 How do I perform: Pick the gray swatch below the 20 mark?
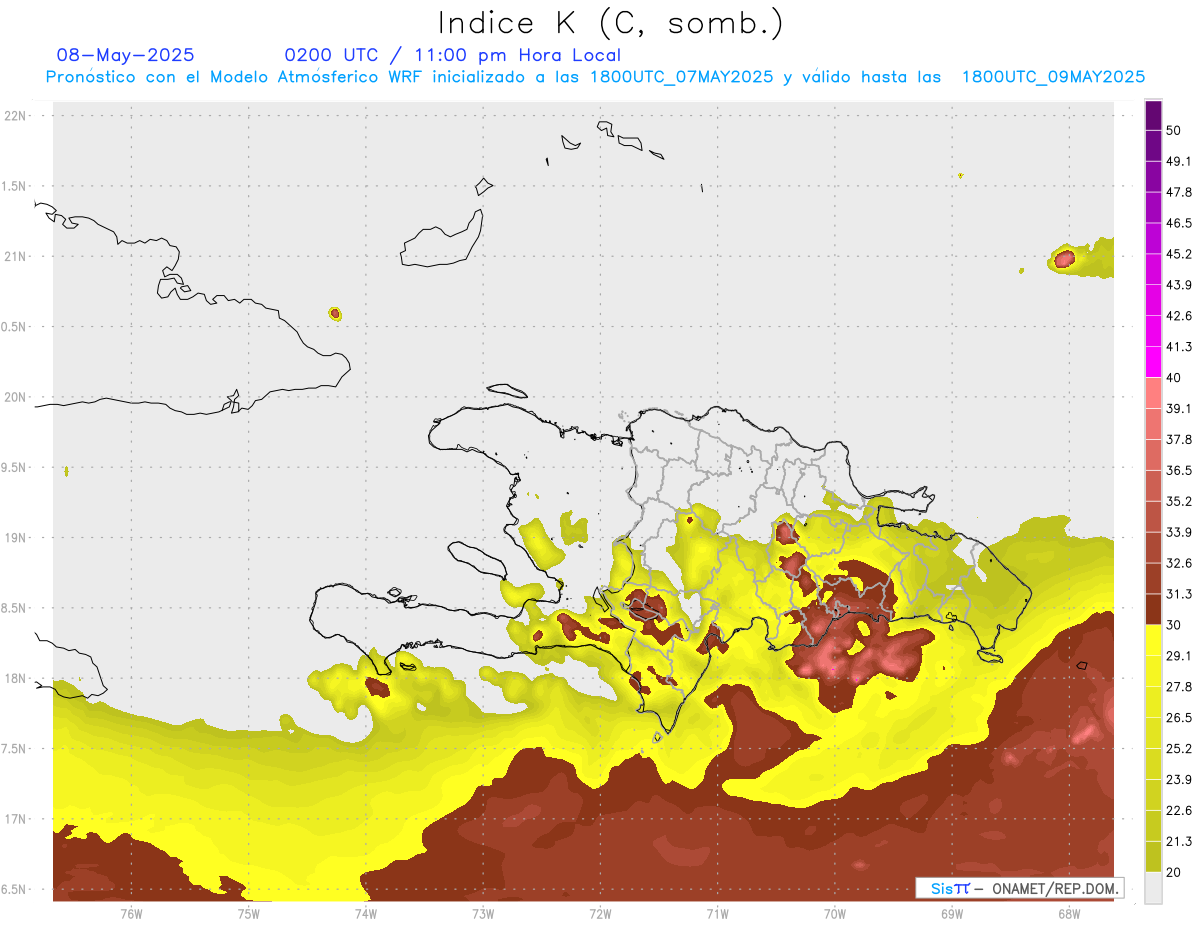pos(1154,888)
